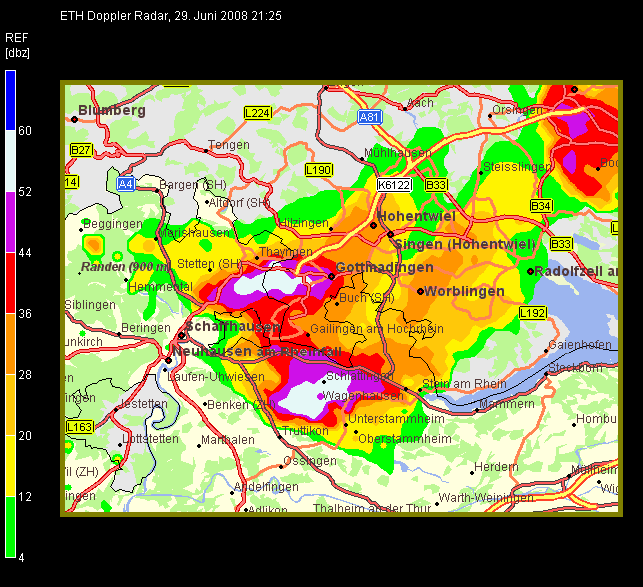The height and width of the screenshot is (587, 643).
Task: Click the Tengen place label
Action: [x=229, y=145]
